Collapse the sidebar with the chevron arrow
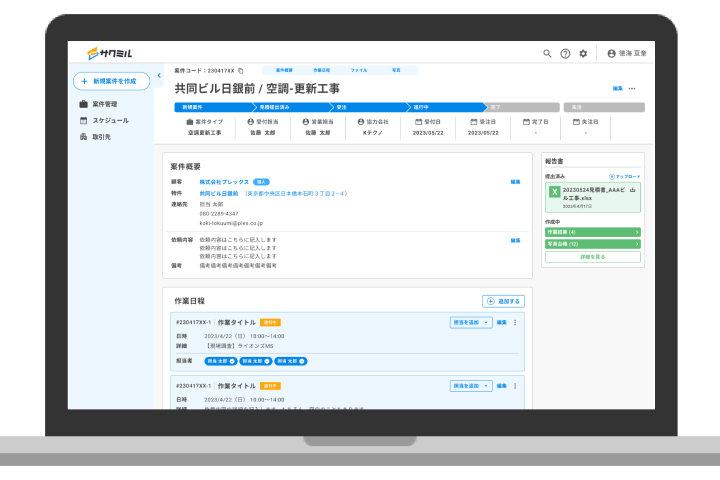The width and height of the screenshot is (720, 480). point(158,81)
